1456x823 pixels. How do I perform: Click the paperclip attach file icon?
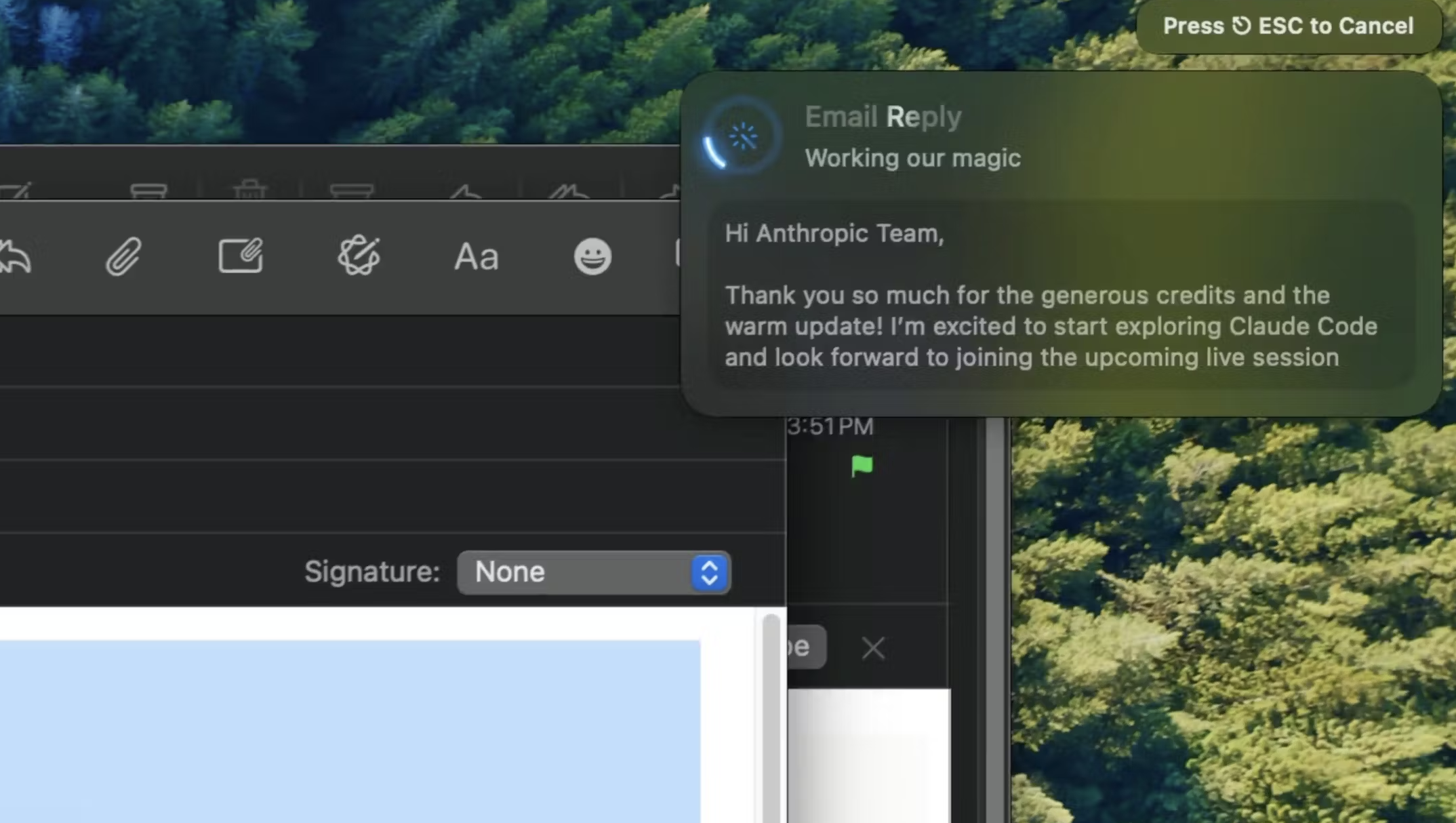click(x=123, y=256)
